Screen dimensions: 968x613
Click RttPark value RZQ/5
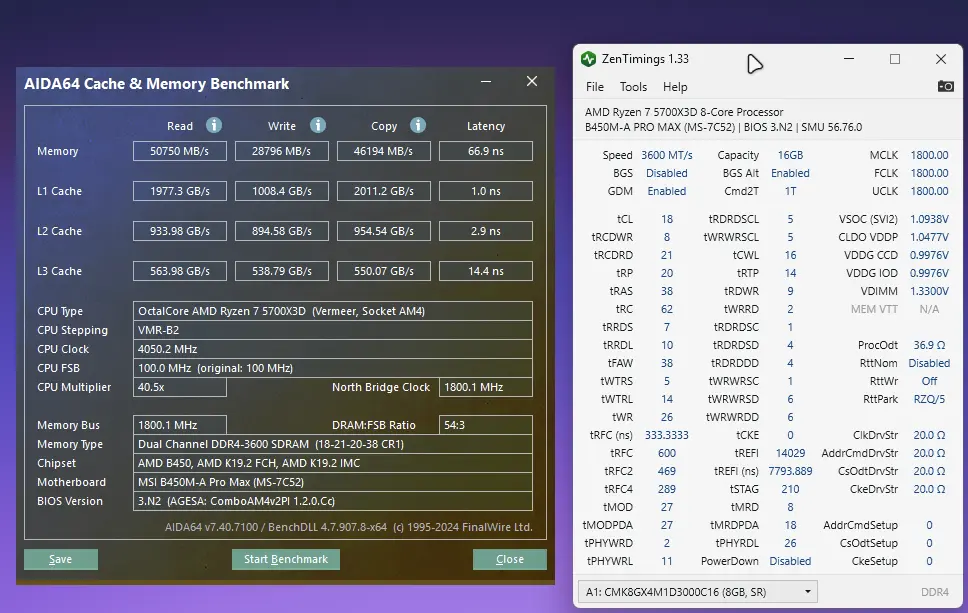929,399
